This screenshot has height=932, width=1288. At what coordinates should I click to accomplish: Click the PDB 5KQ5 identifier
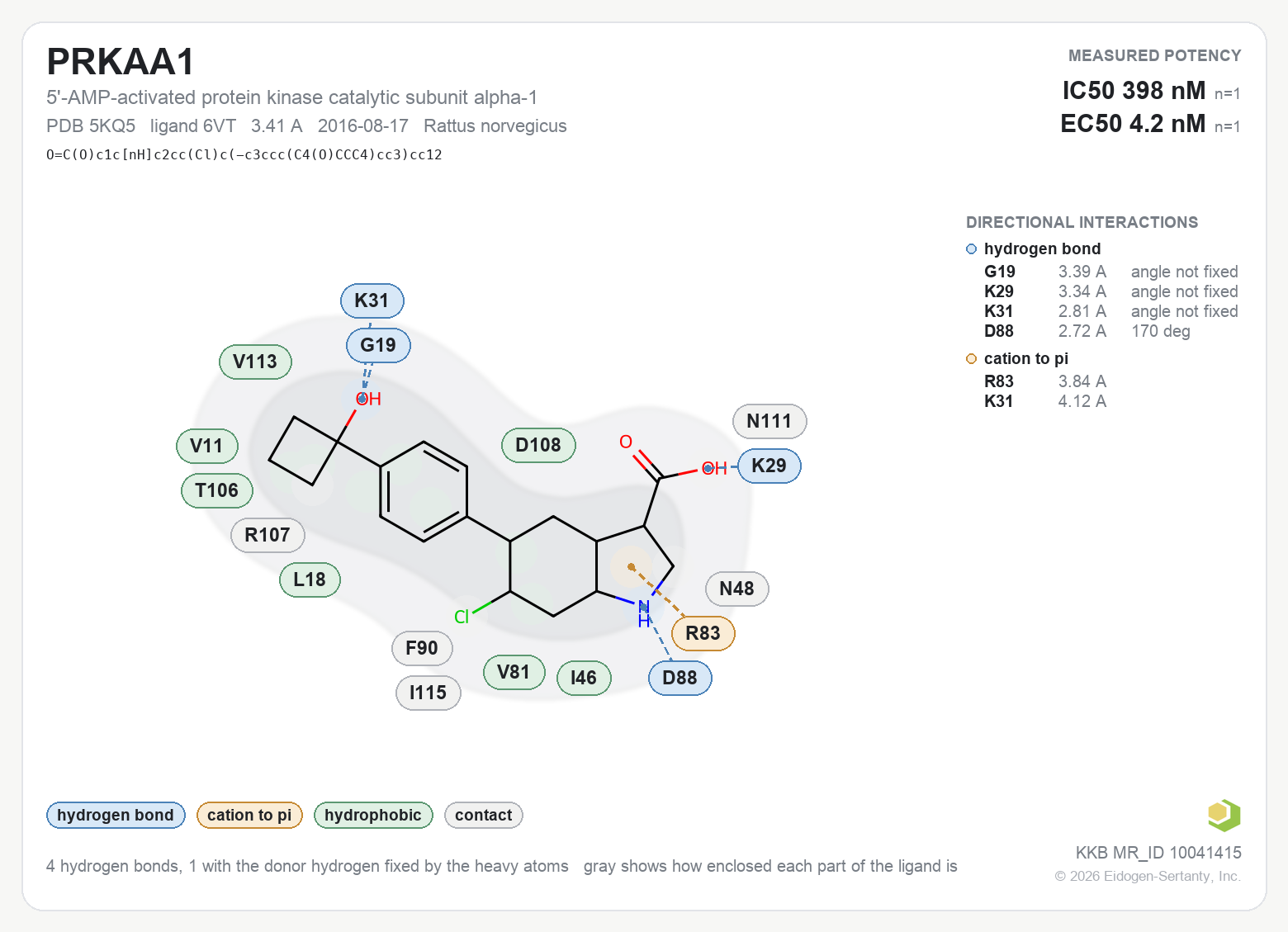91,126
